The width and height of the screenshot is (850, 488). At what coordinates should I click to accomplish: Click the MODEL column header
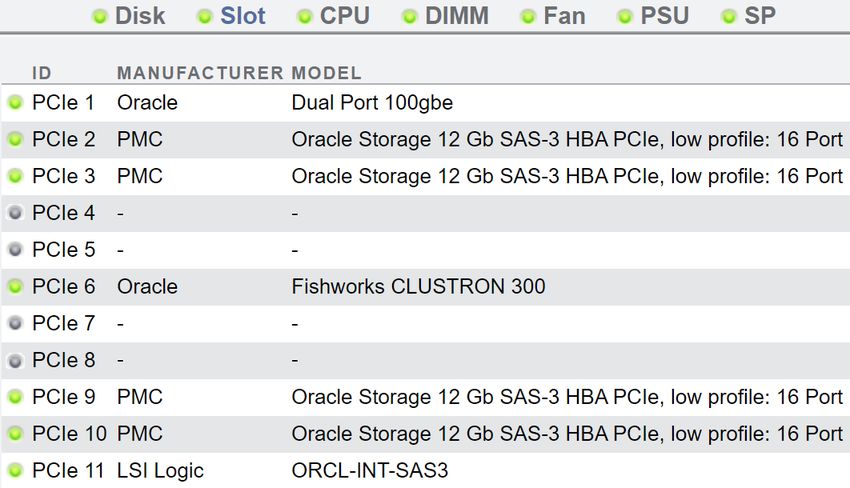coord(326,73)
